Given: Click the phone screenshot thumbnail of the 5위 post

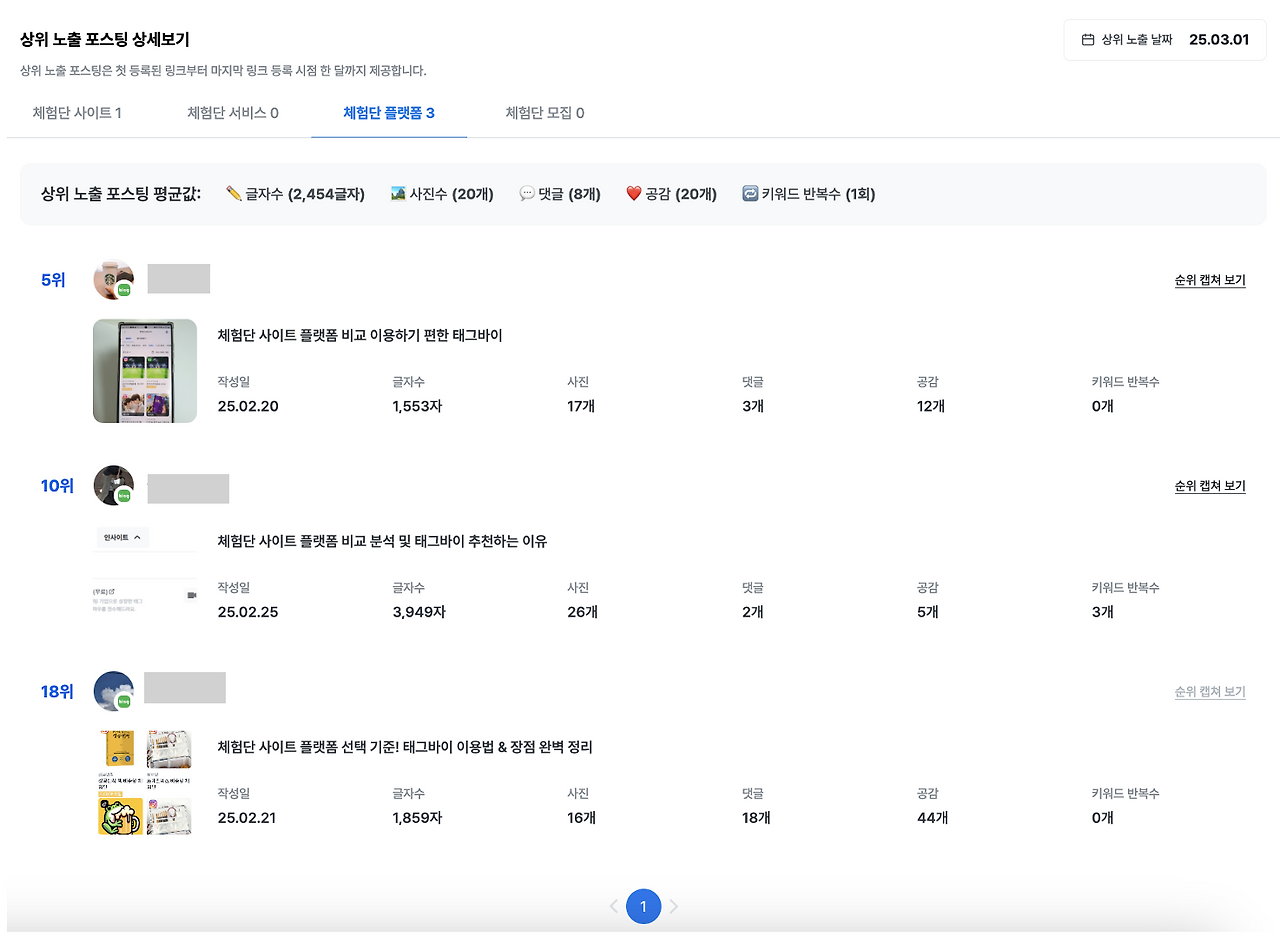Looking at the screenshot, I should pos(145,370).
